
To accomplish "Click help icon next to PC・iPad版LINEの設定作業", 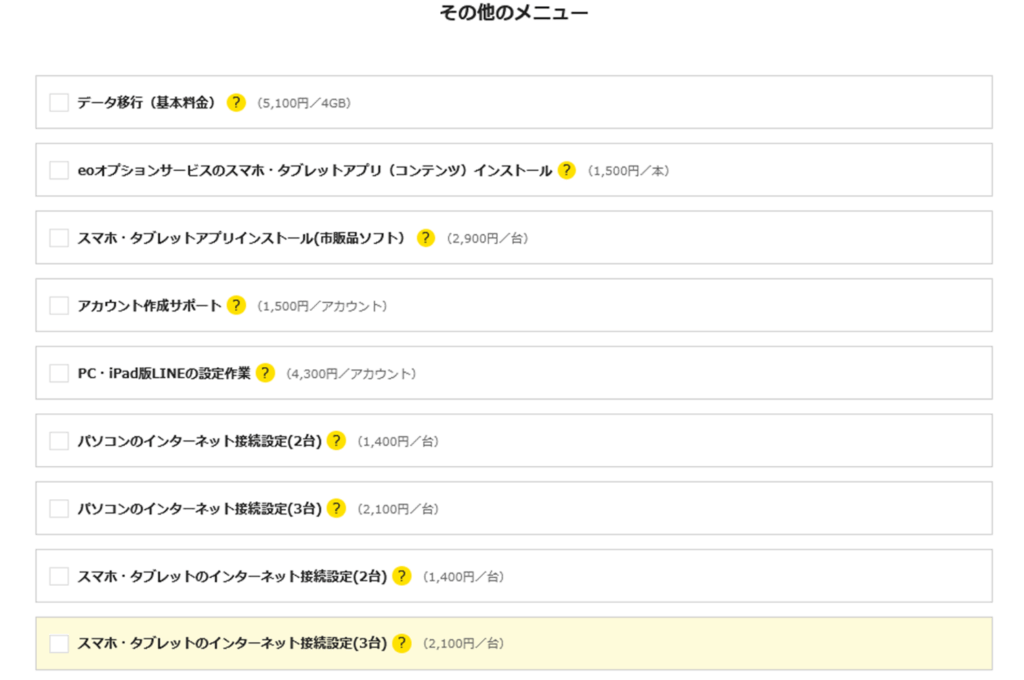I will tap(265, 373).
